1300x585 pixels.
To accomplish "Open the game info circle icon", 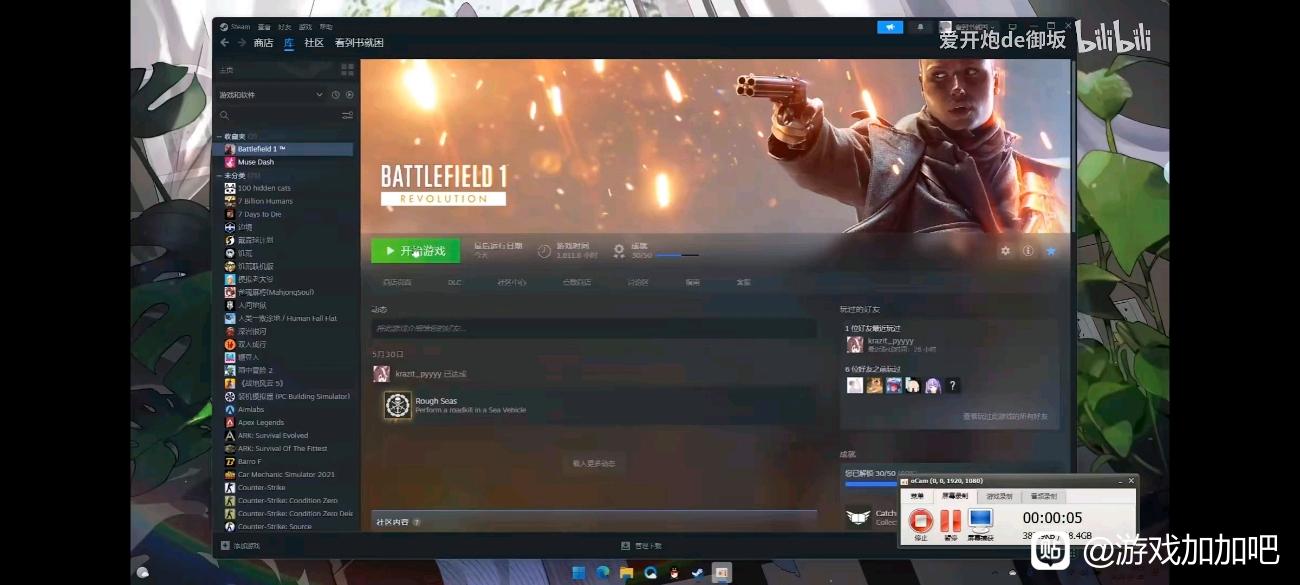I will [1028, 251].
